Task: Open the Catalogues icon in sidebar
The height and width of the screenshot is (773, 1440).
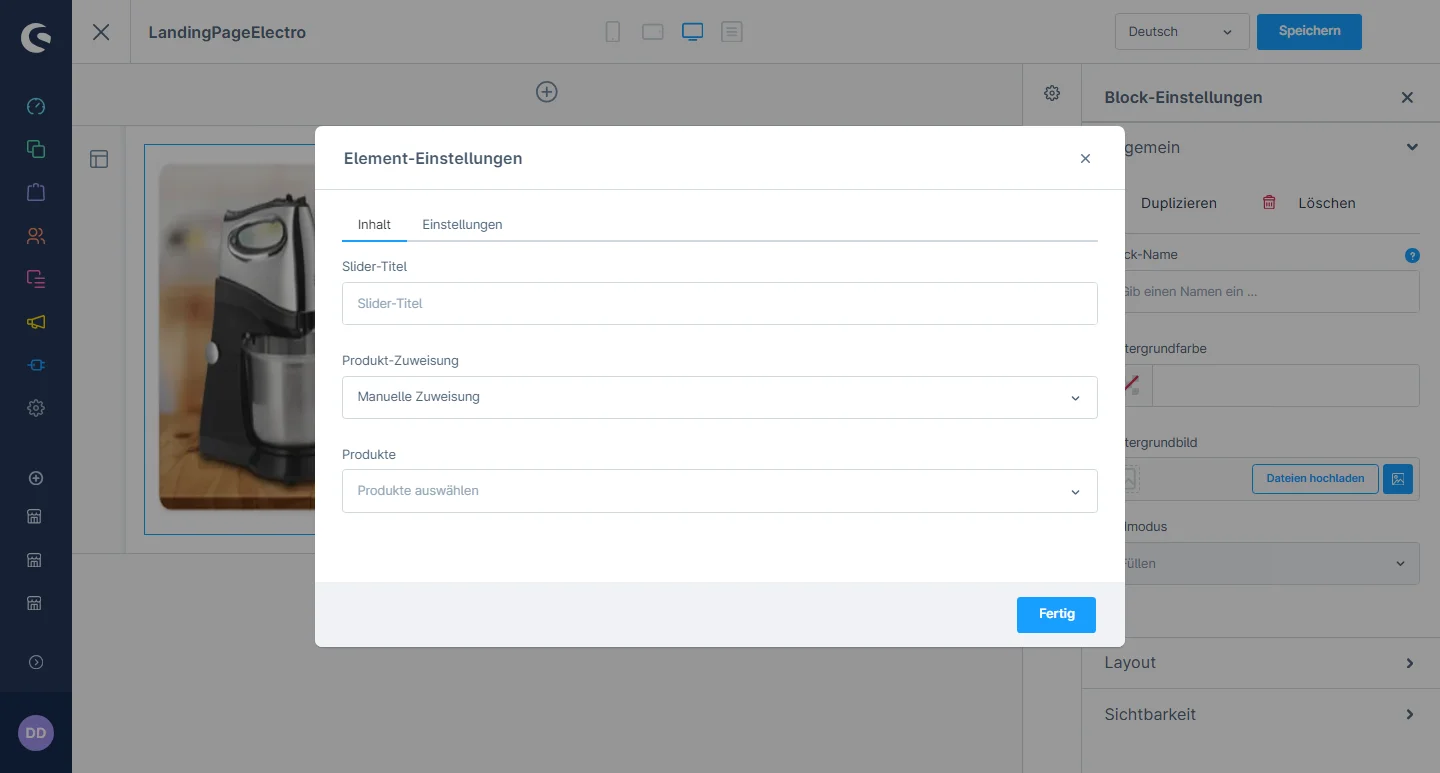Action: tap(36, 149)
